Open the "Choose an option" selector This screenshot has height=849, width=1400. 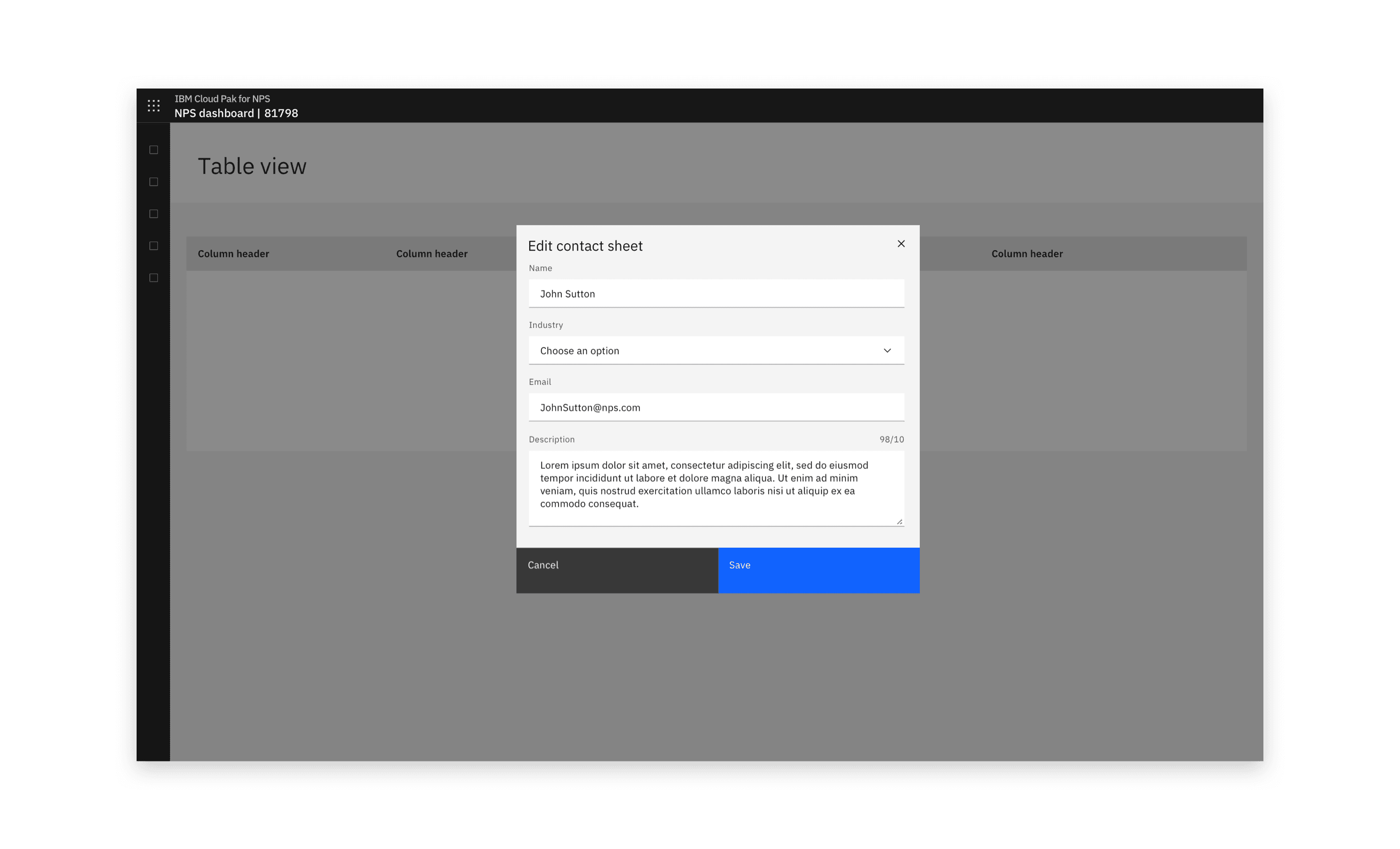pyautogui.click(x=716, y=350)
